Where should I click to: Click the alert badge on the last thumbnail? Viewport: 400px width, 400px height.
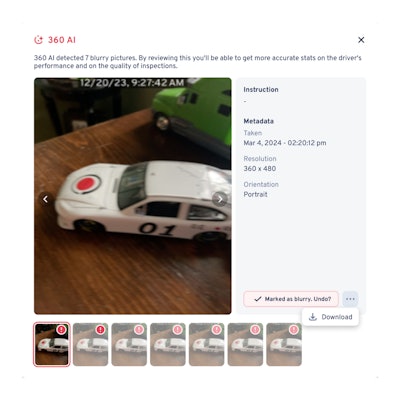point(294,330)
